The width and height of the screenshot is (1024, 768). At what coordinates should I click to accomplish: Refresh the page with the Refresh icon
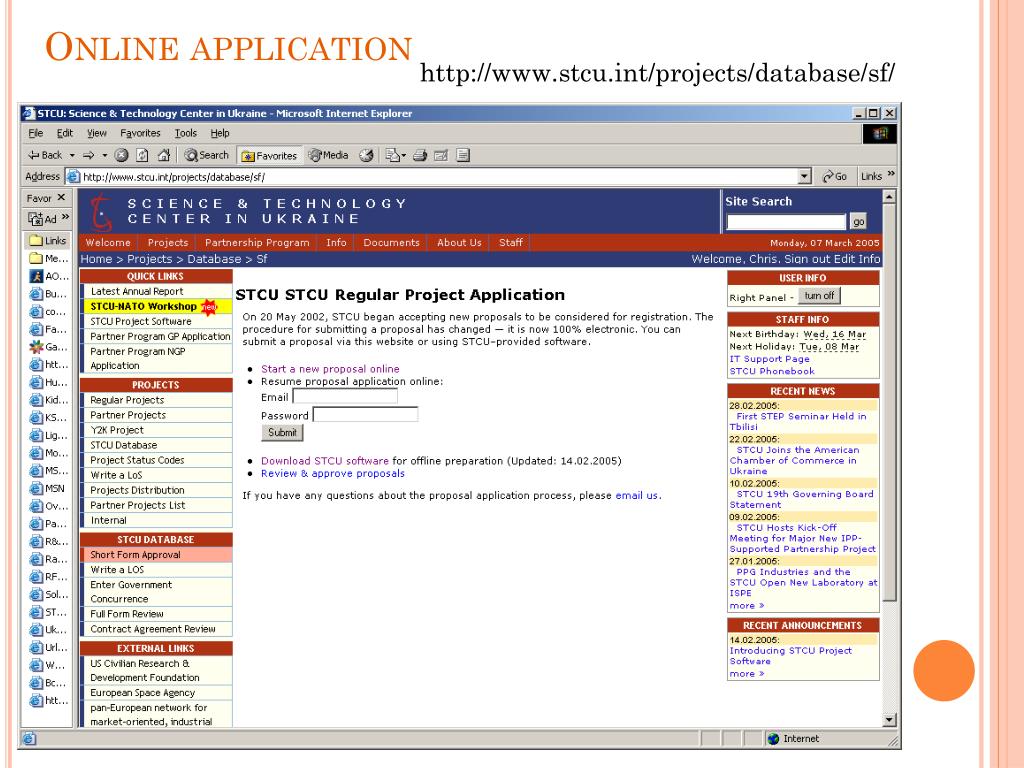click(x=142, y=155)
